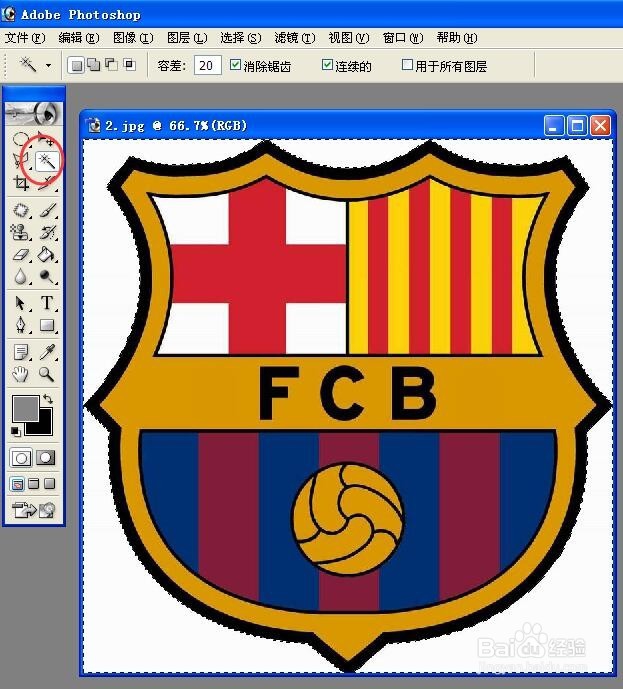Choose New Selection mode in options bar

pos(76,65)
